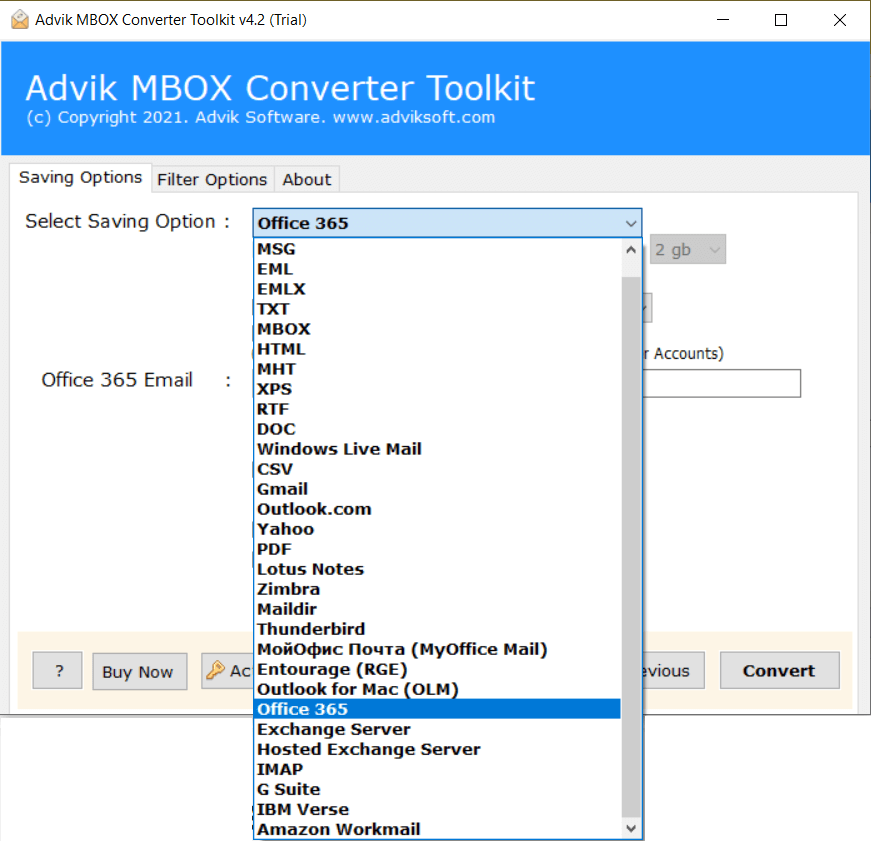Select Gmail as saving option

[437, 489]
